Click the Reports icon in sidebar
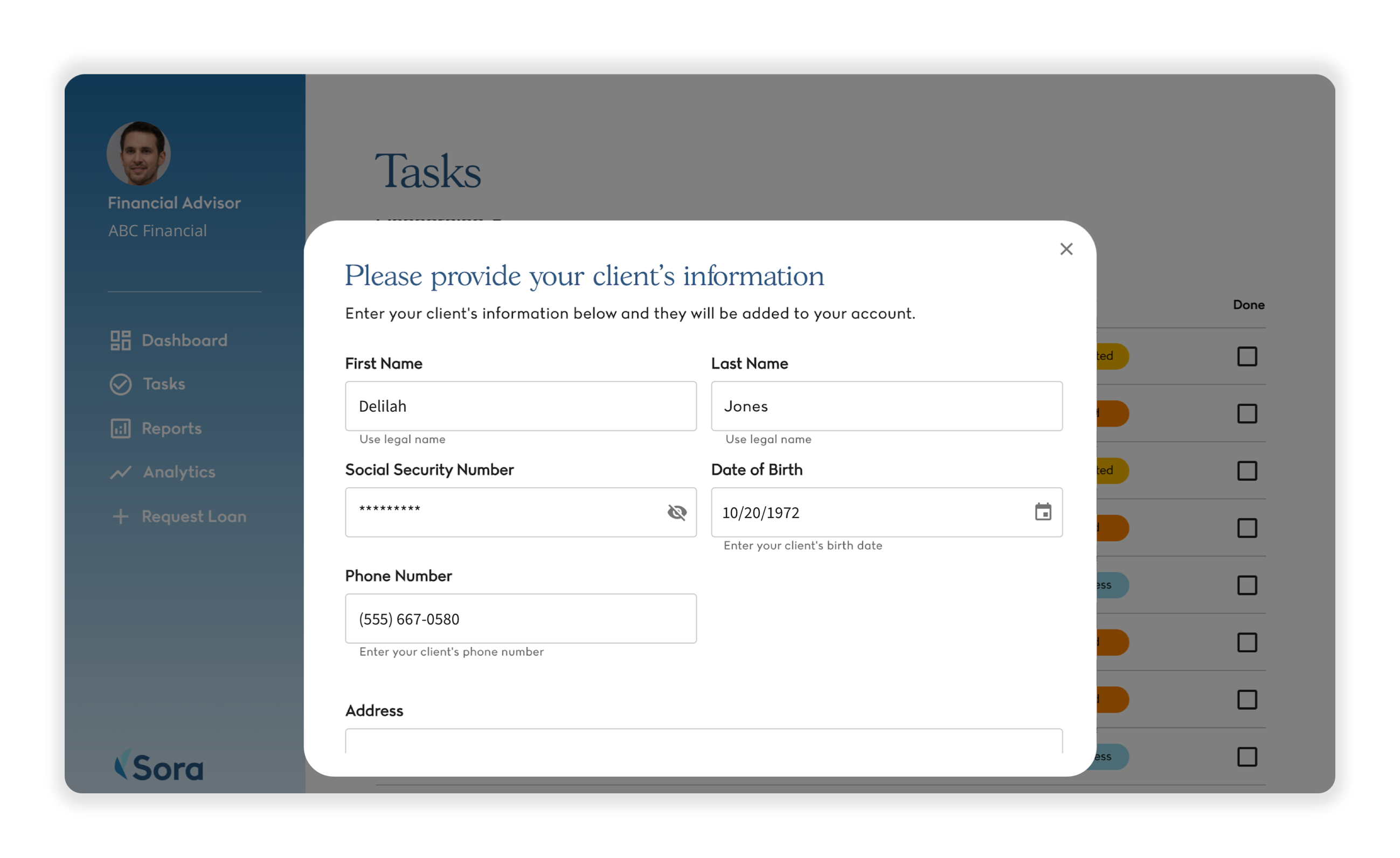 [x=119, y=427]
